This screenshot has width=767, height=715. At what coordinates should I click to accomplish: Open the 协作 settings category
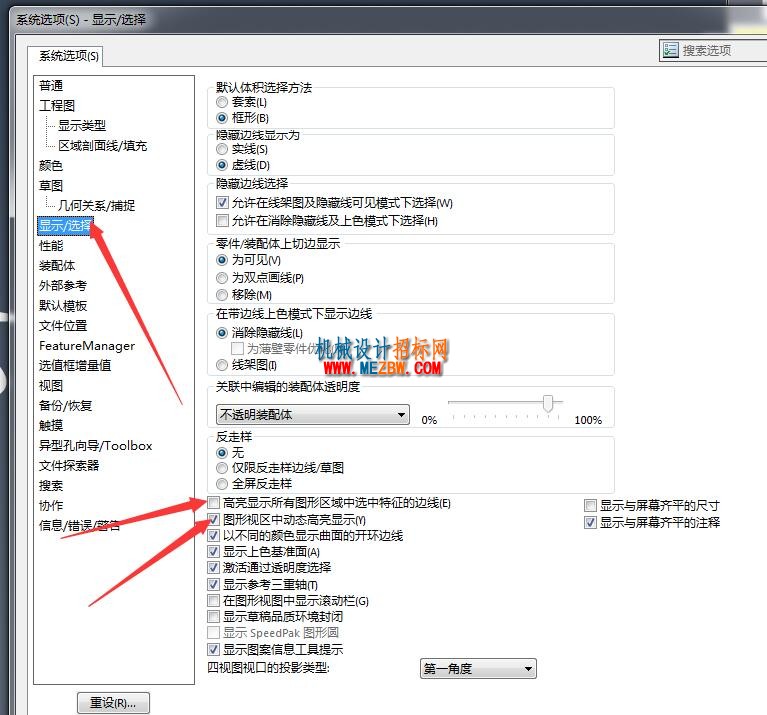click(x=51, y=506)
